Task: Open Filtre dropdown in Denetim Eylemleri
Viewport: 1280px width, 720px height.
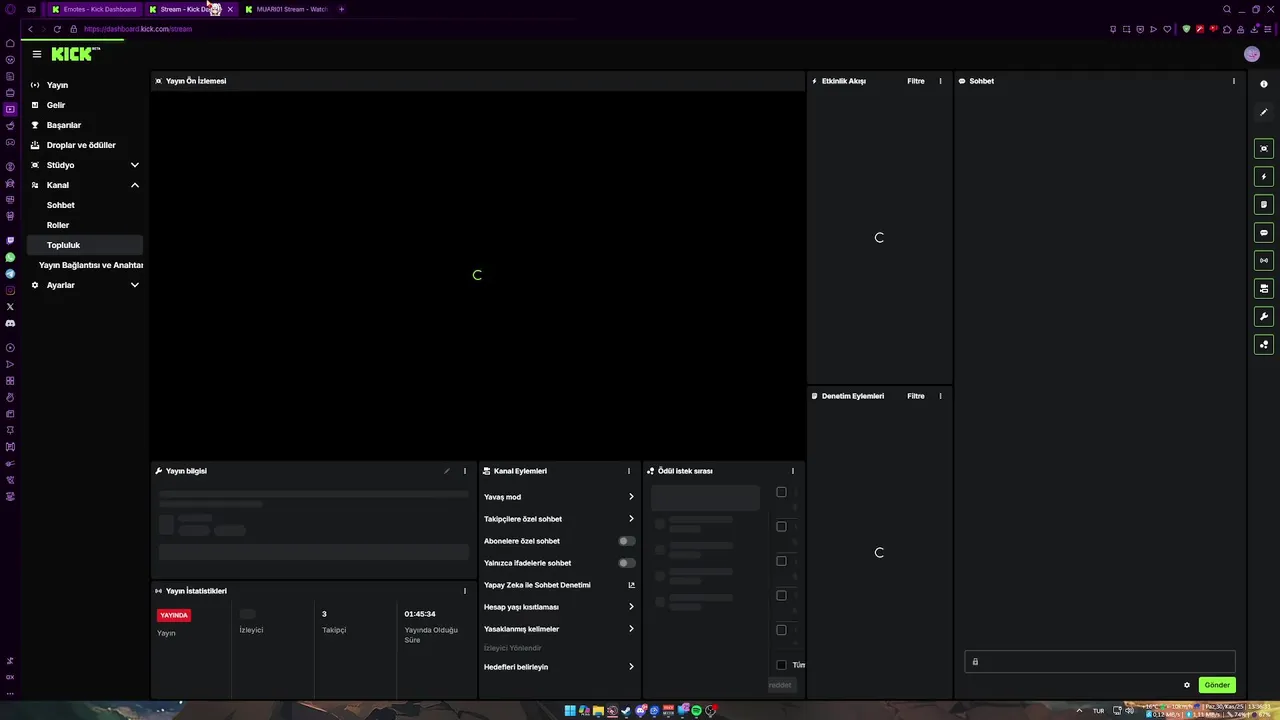Action: point(916,396)
